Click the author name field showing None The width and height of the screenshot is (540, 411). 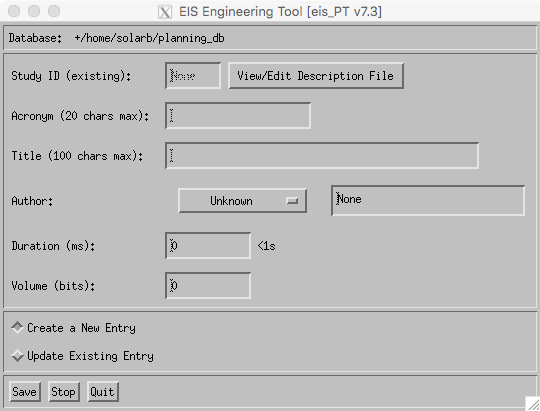[x=428, y=201]
